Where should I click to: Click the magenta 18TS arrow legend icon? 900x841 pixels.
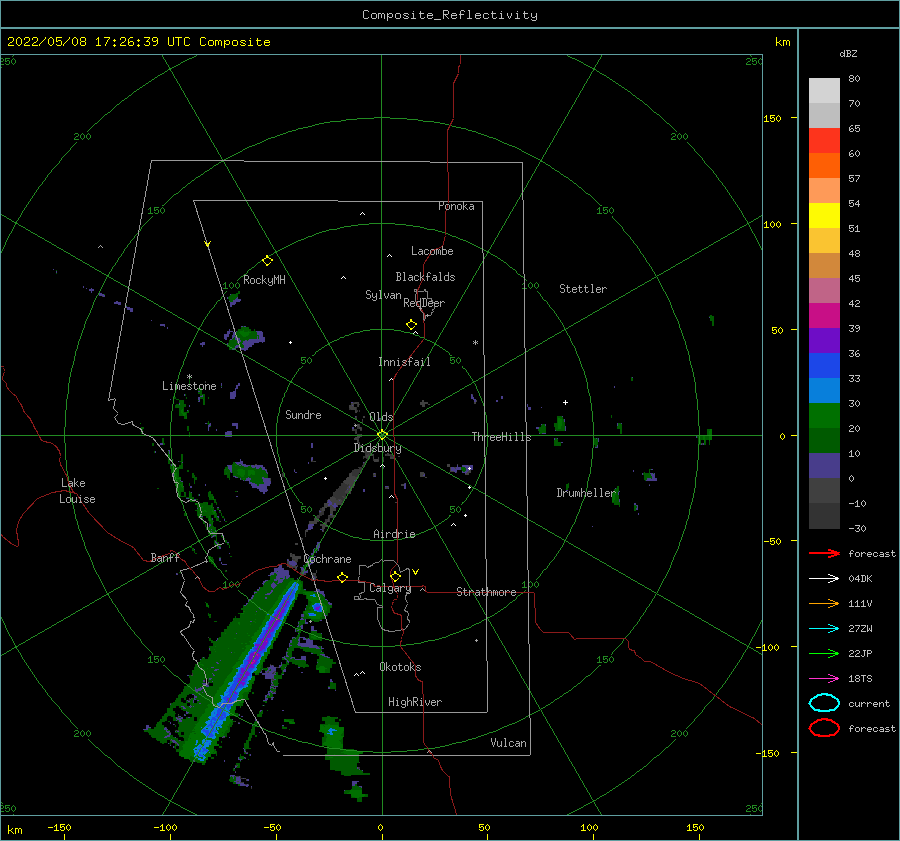pos(824,679)
